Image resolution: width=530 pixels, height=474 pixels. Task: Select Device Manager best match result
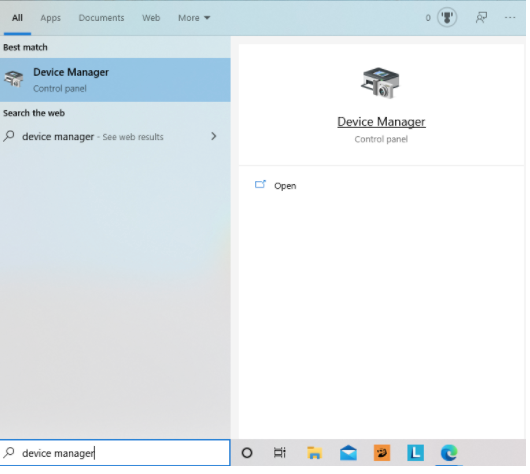115,80
